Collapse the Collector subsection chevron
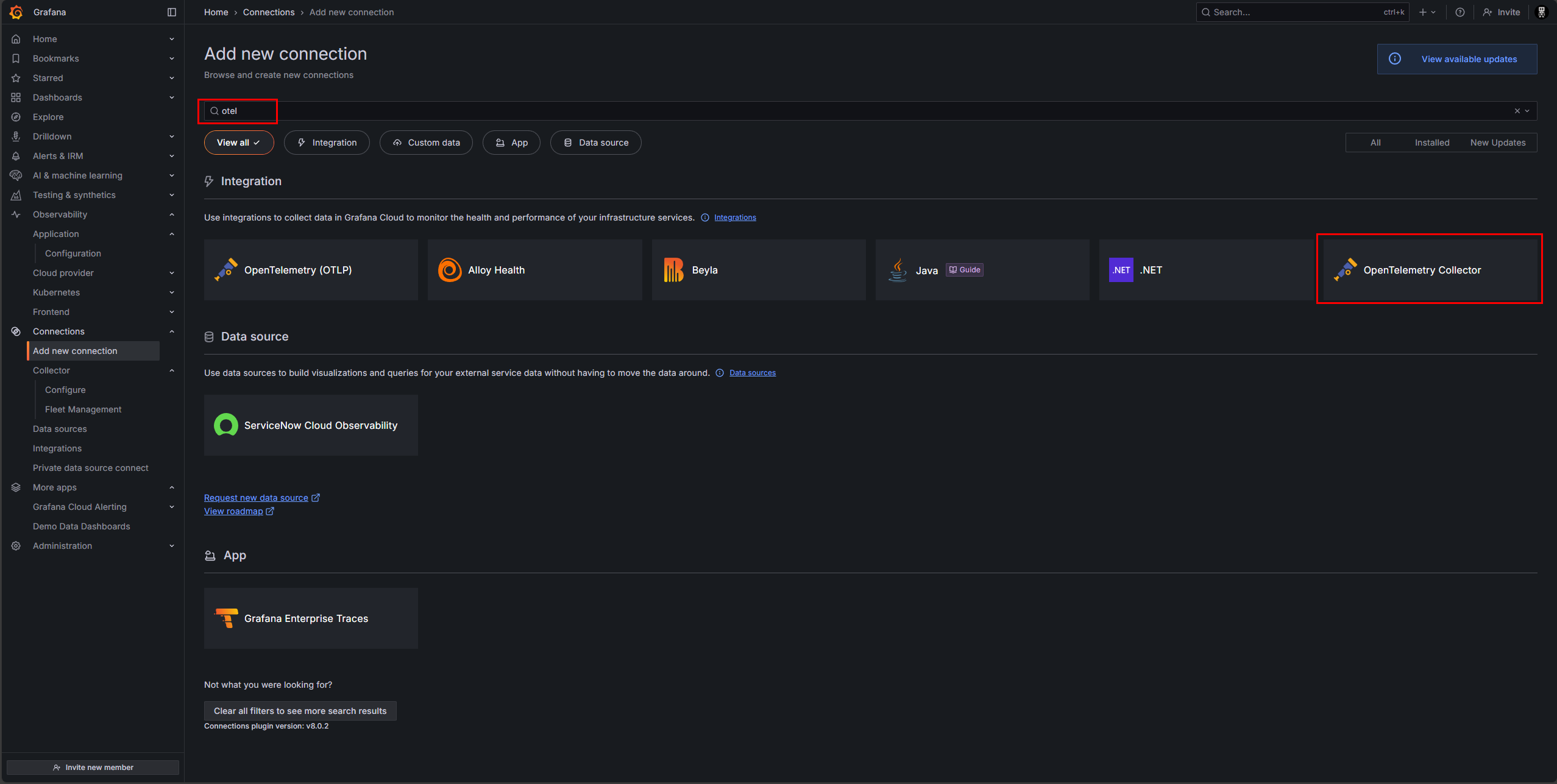Screen dimensions: 1557x784 pos(172,370)
